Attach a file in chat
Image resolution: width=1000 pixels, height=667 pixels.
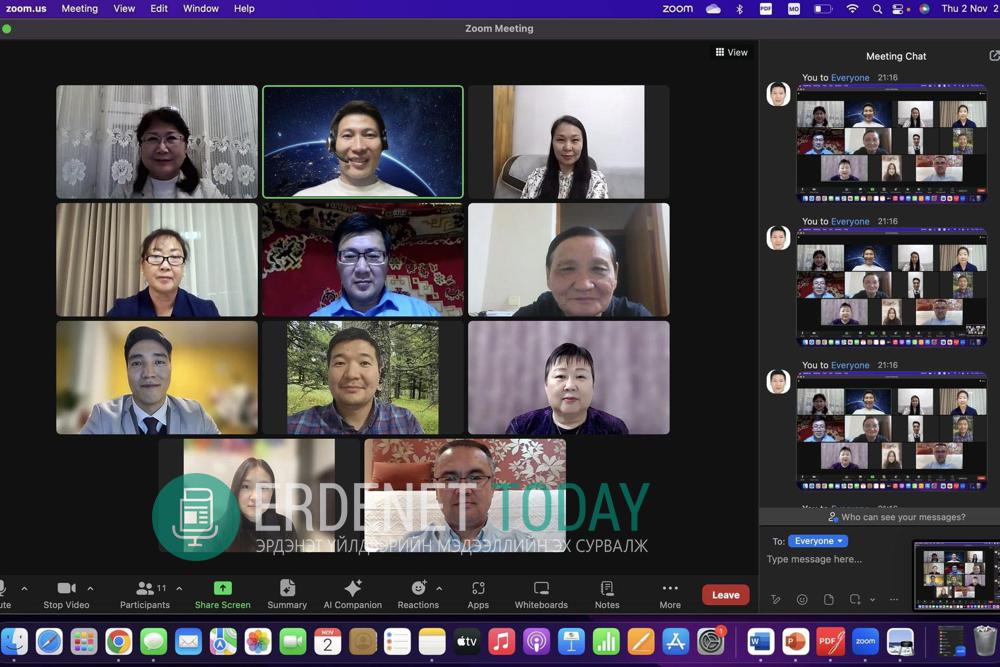tap(828, 599)
